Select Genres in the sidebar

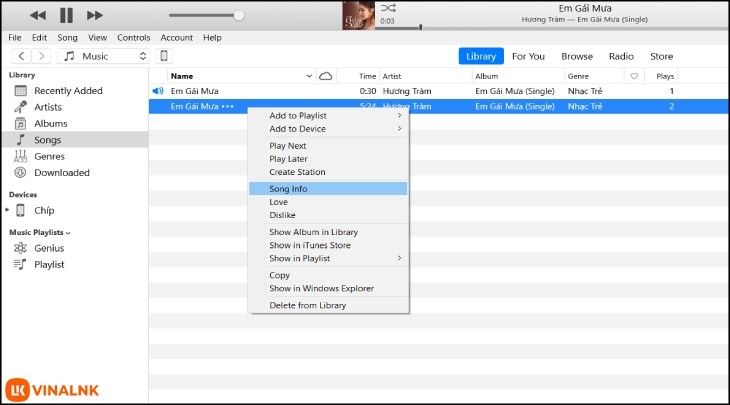point(49,156)
